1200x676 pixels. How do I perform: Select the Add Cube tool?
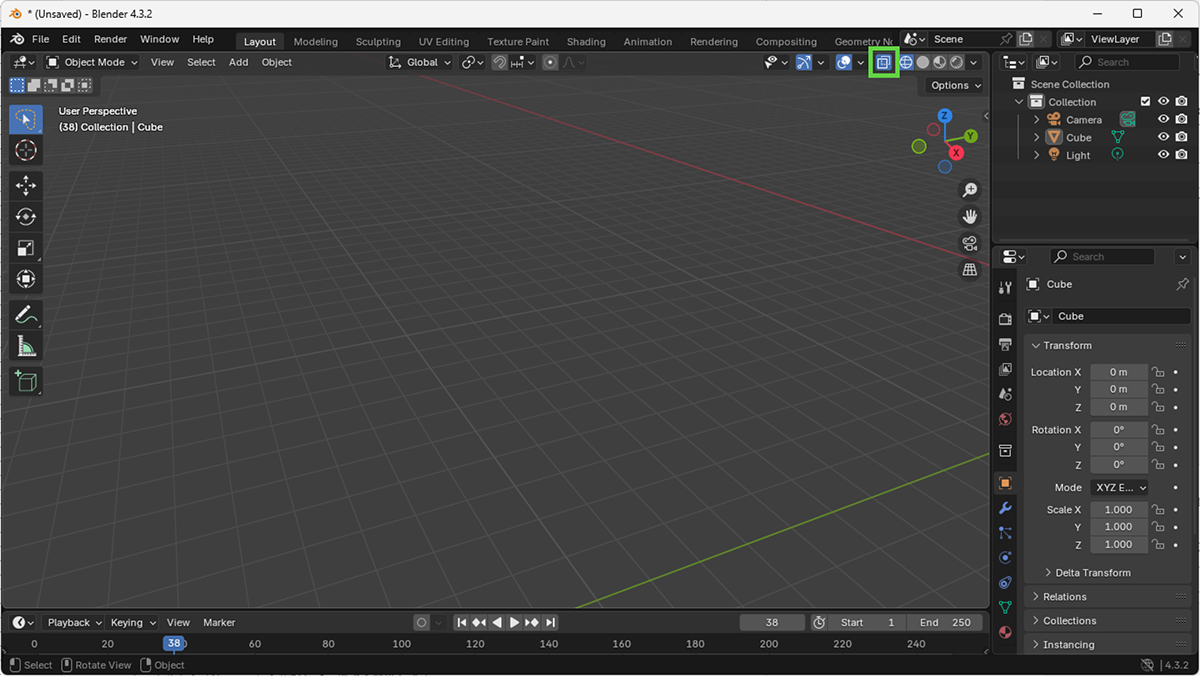tap(26, 381)
